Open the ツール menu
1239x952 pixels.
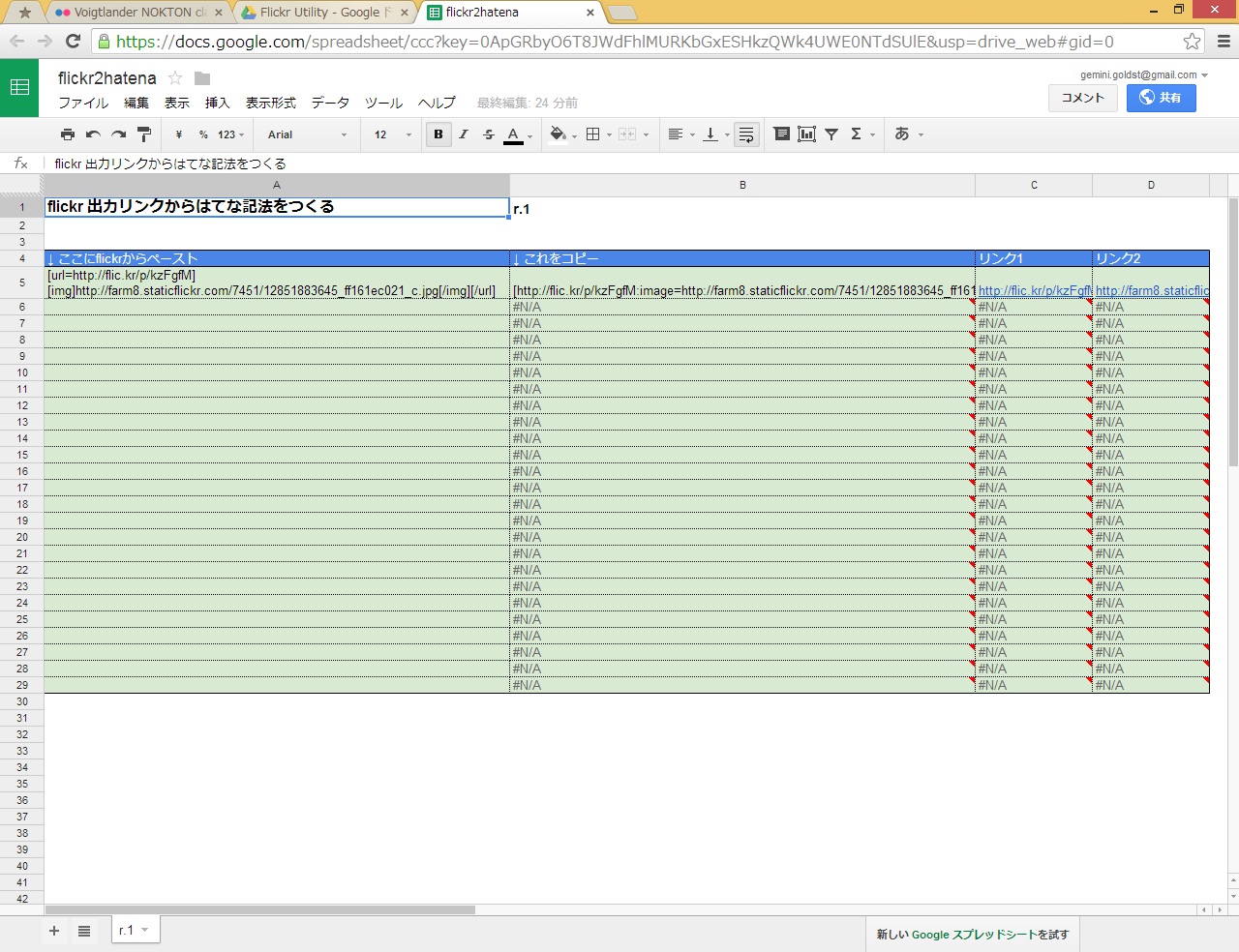383,103
